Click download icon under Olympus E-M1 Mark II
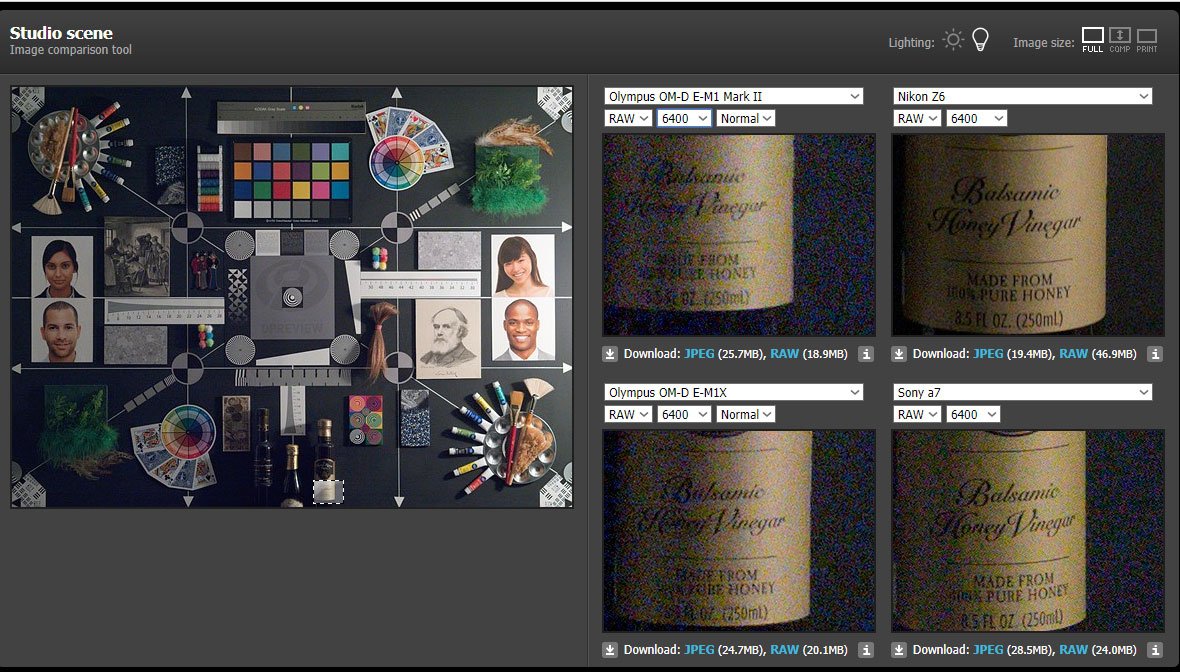Image resolution: width=1180 pixels, height=672 pixels. pos(610,354)
